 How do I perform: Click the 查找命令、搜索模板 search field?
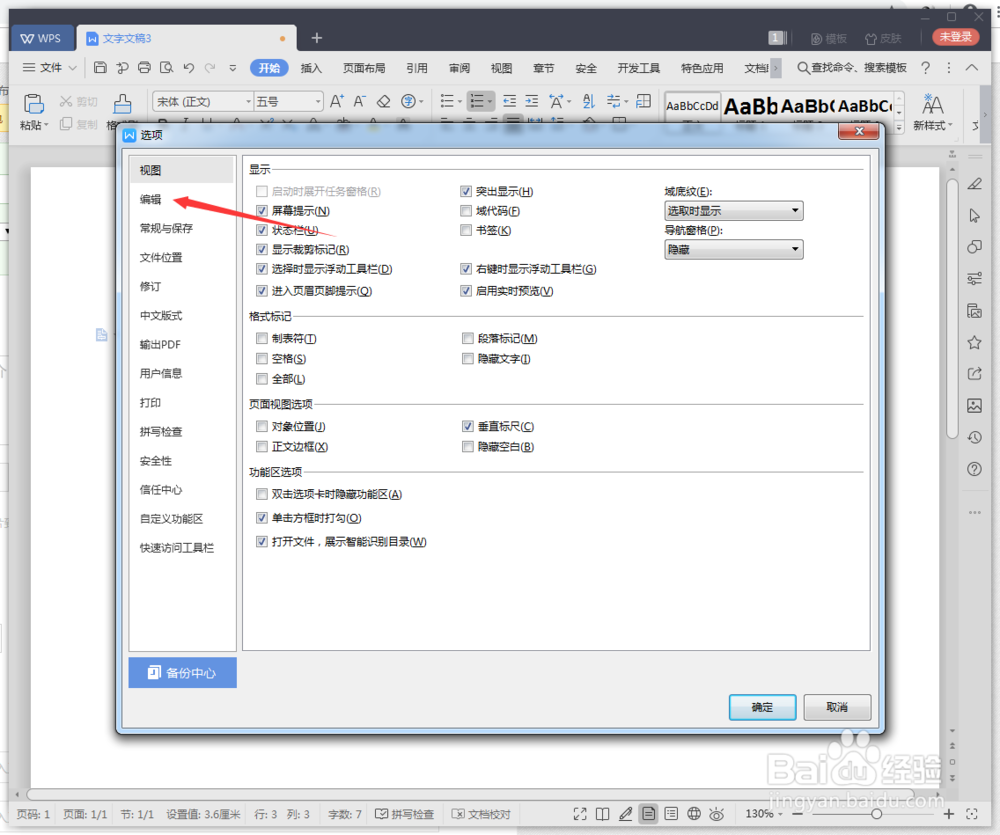[x=852, y=68]
